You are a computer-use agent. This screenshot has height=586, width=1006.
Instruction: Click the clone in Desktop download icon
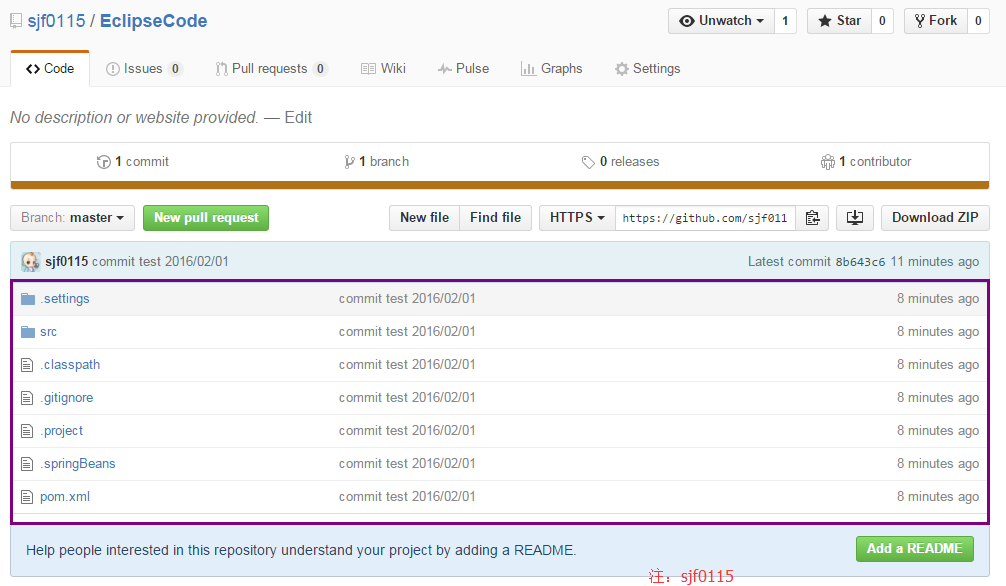[855, 218]
